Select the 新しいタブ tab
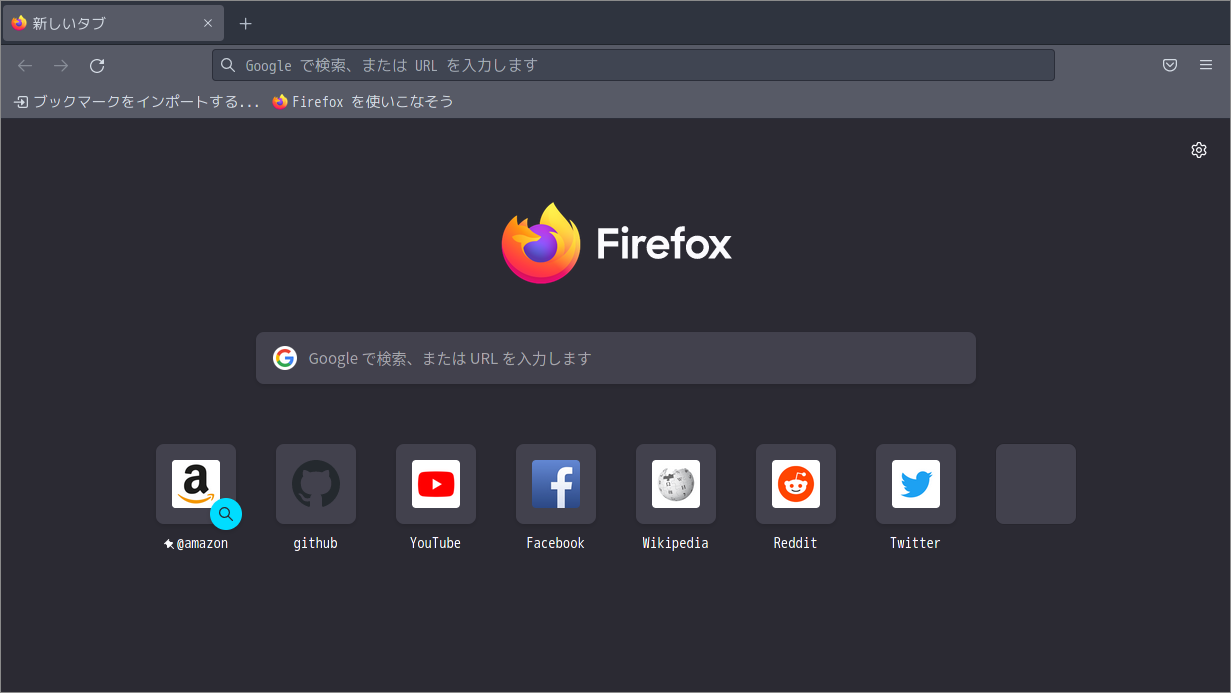1231x693 pixels. click(x=113, y=23)
